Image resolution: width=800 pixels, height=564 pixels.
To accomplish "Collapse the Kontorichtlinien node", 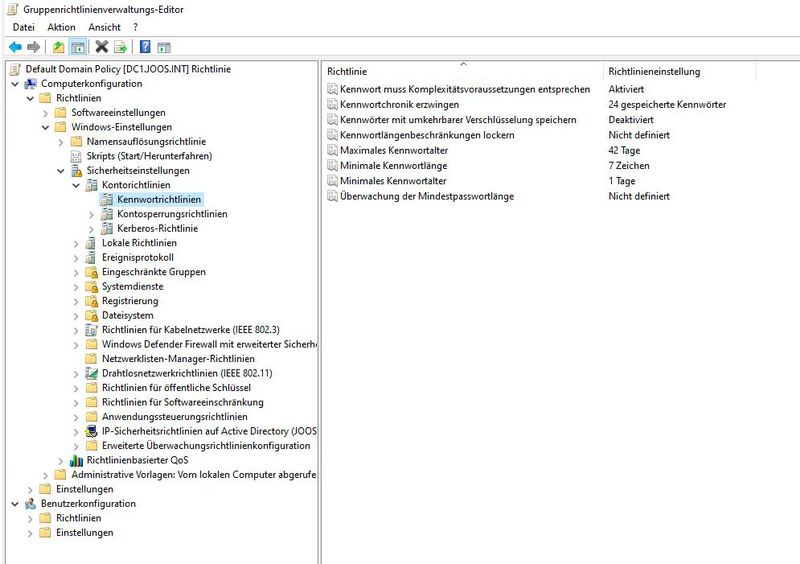I will 76,185.
